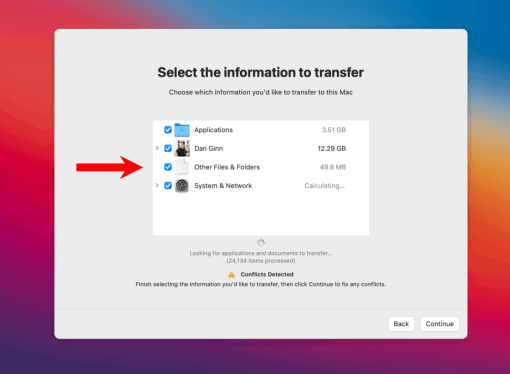Screen dimensions: 510x374
Task: Uncheck the System & Network checkbox
Action: pyautogui.click(x=168, y=185)
